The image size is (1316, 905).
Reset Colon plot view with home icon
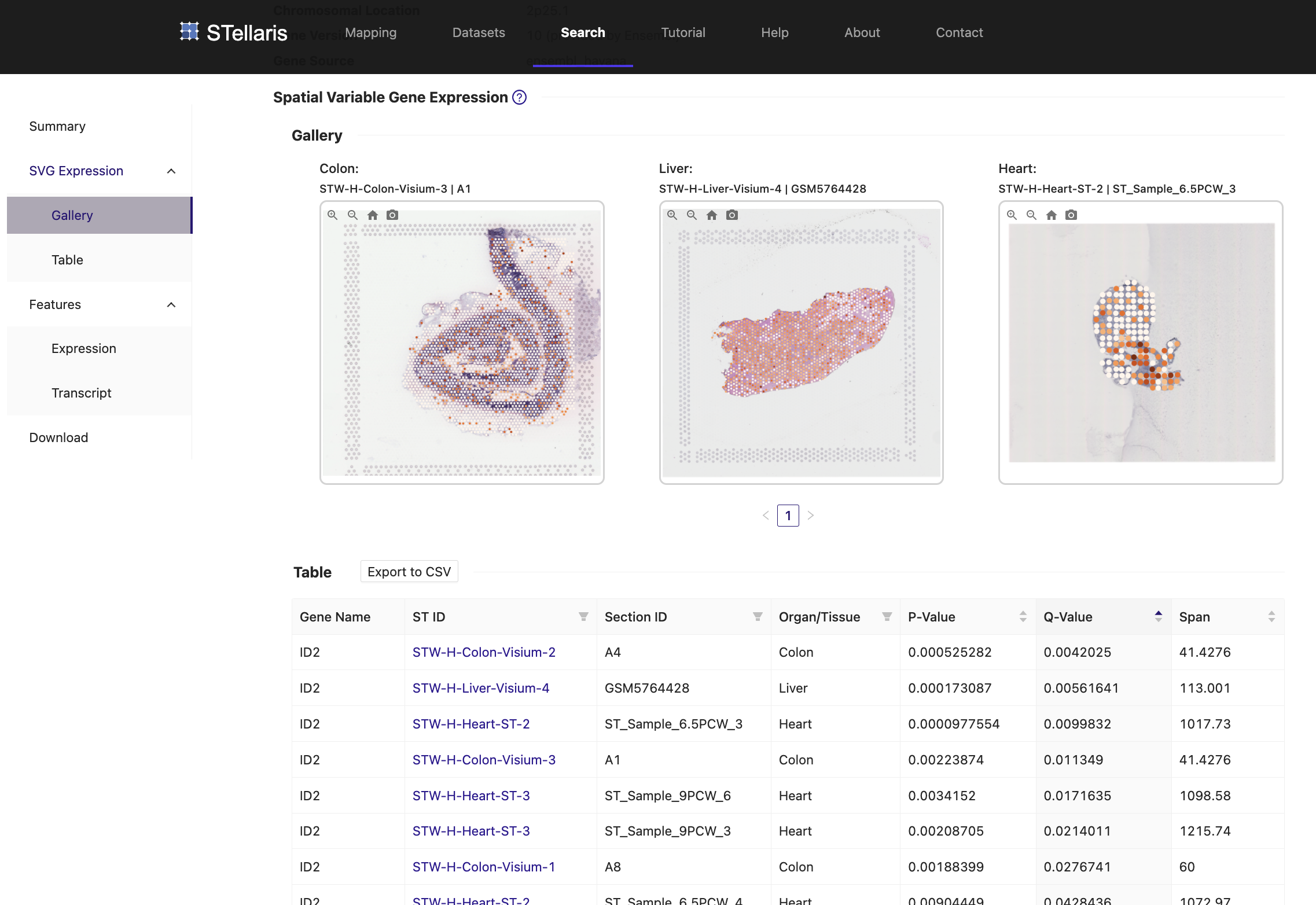(373, 215)
